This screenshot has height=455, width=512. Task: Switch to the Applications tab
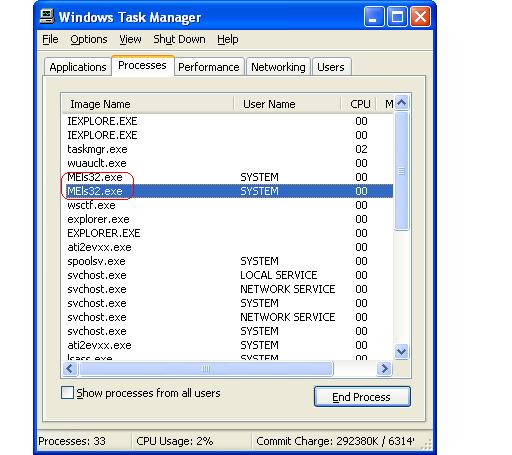78,67
